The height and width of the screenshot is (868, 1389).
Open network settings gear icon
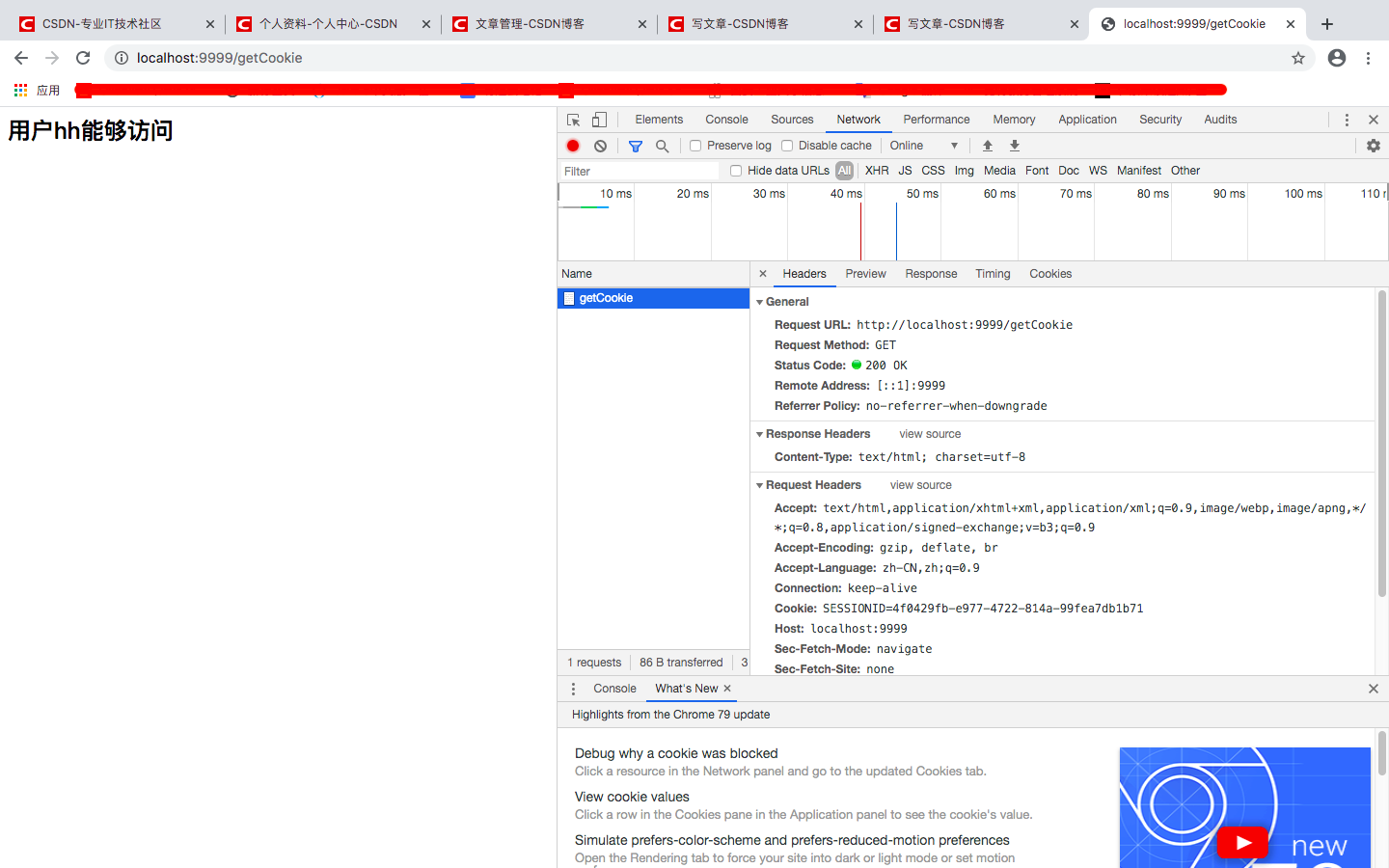[1374, 146]
